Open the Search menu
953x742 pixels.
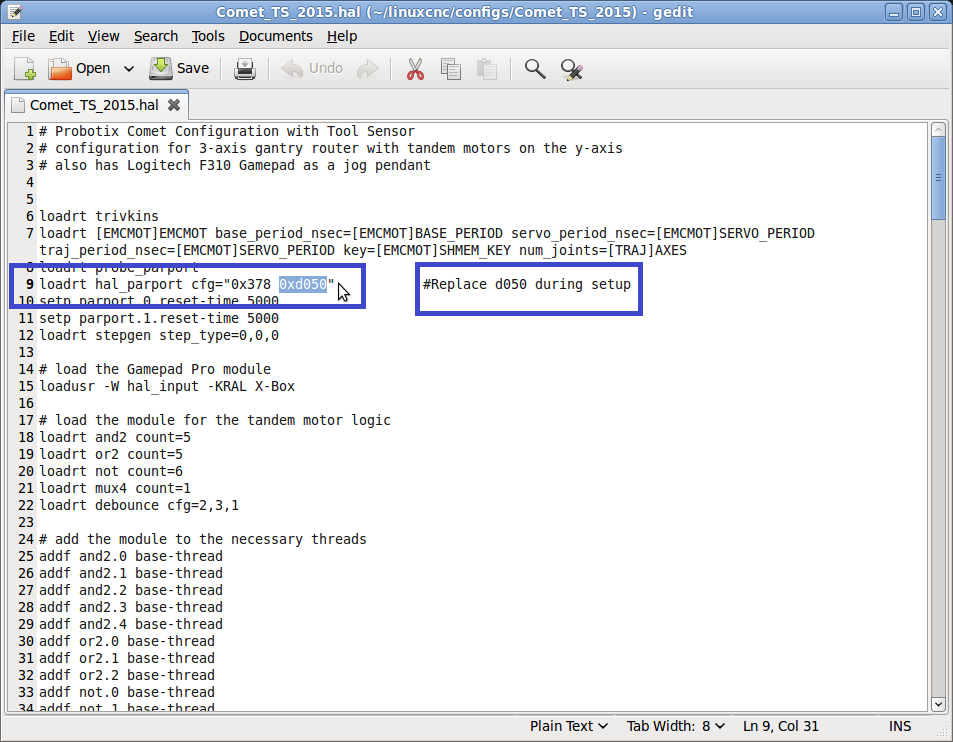tap(156, 36)
